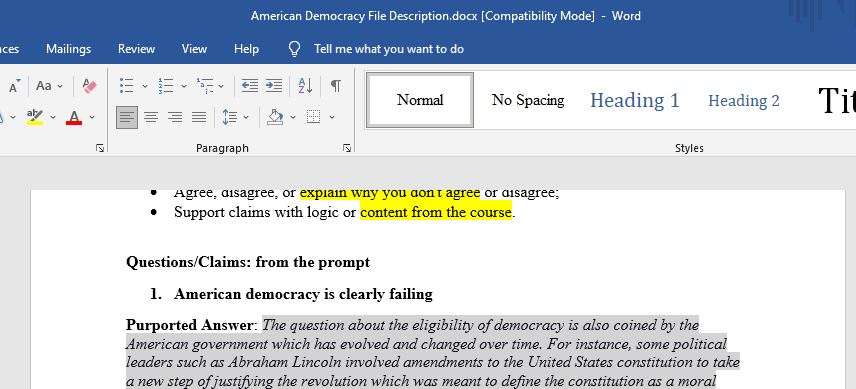Clear all formatting with eraser icon
This screenshot has width=856, height=389.
[x=89, y=86]
